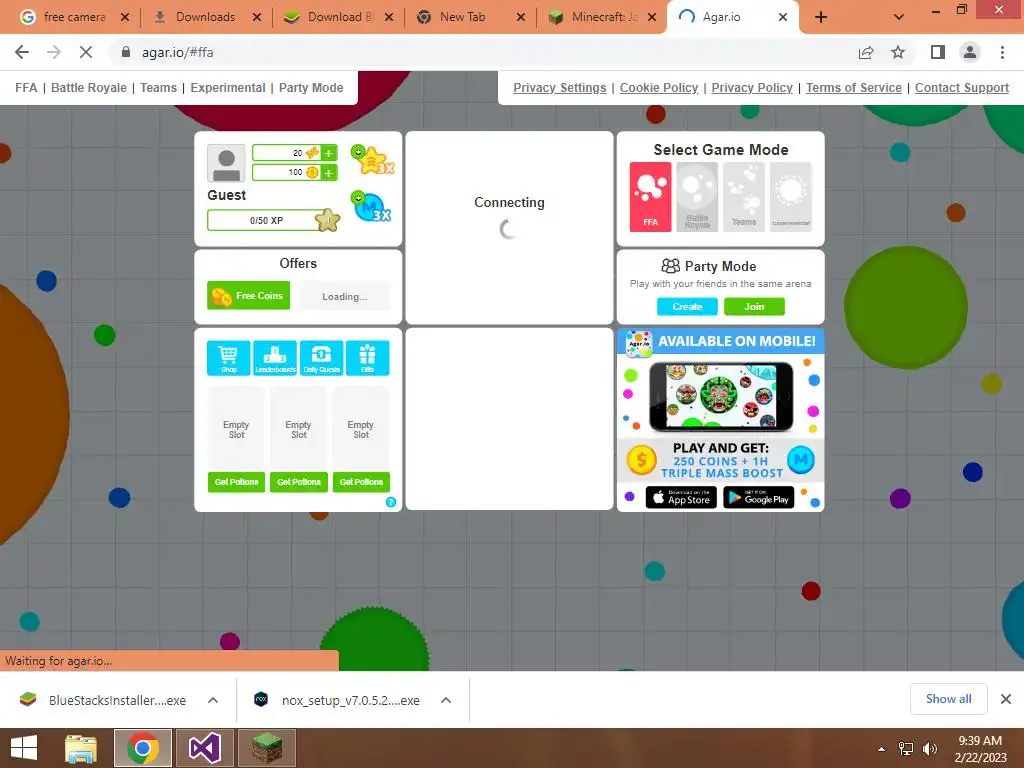Click Party Mode in top navigation
The image size is (1024, 768).
(x=311, y=88)
